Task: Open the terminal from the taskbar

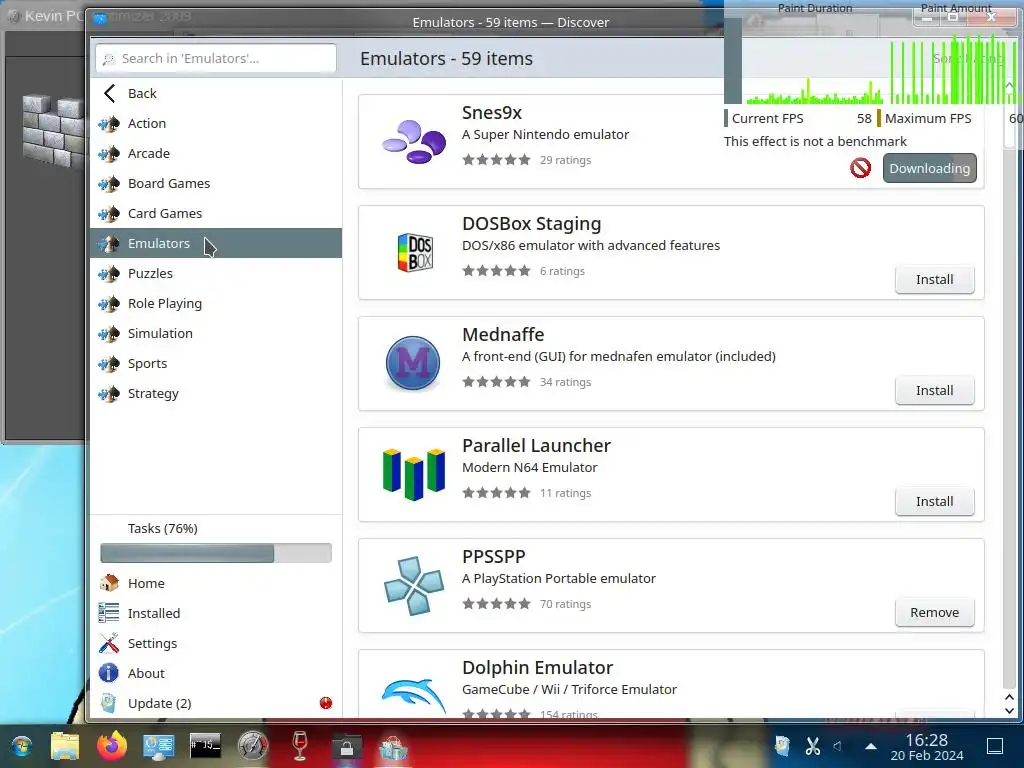Action: (206, 746)
